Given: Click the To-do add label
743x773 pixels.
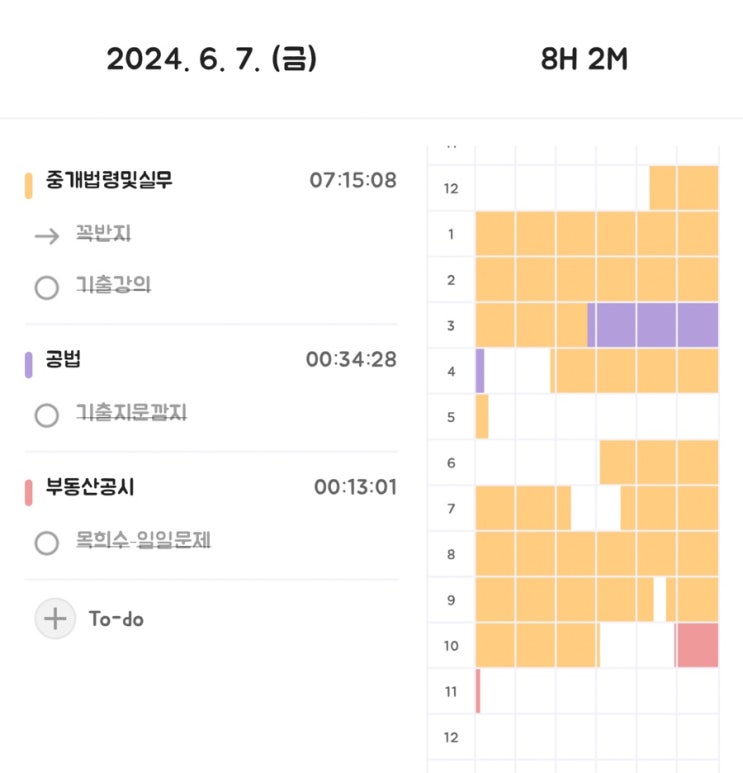Looking at the screenshot, I should click(116, 619).
